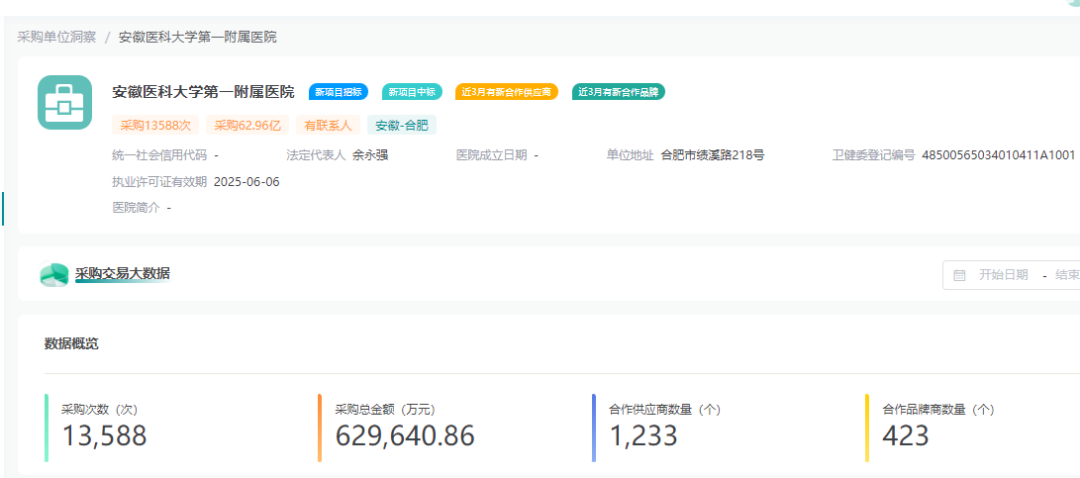Select registration number 48500565034010411A1001
The width and height of the screenshot is (1080, 478).
[998, 155]
